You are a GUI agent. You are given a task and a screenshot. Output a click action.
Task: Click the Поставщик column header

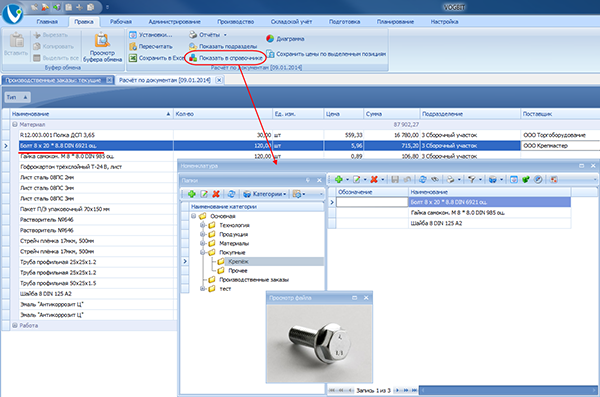[x=559, y=114]
